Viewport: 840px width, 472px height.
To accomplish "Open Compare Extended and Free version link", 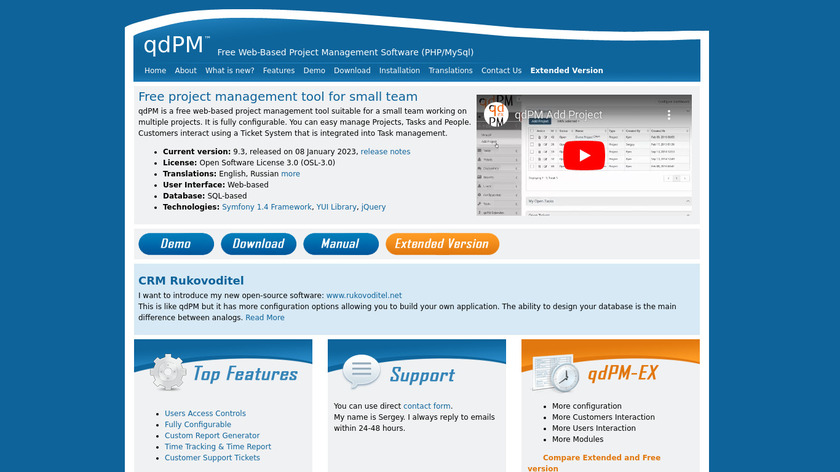I will click(x=594, y=463).
